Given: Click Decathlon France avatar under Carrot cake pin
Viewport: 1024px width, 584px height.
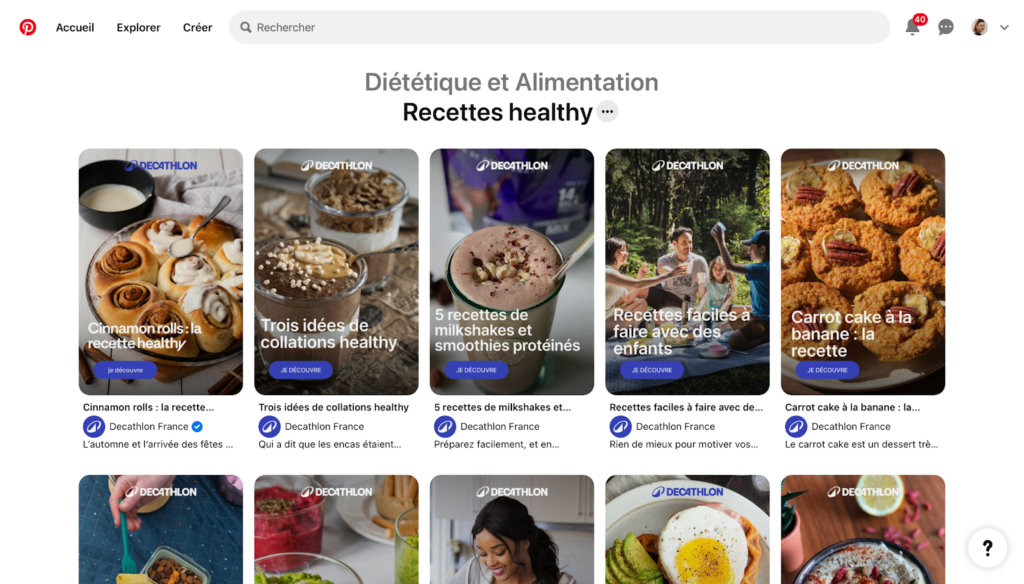Looking at the screenshot, I should (x=795, y=427).
